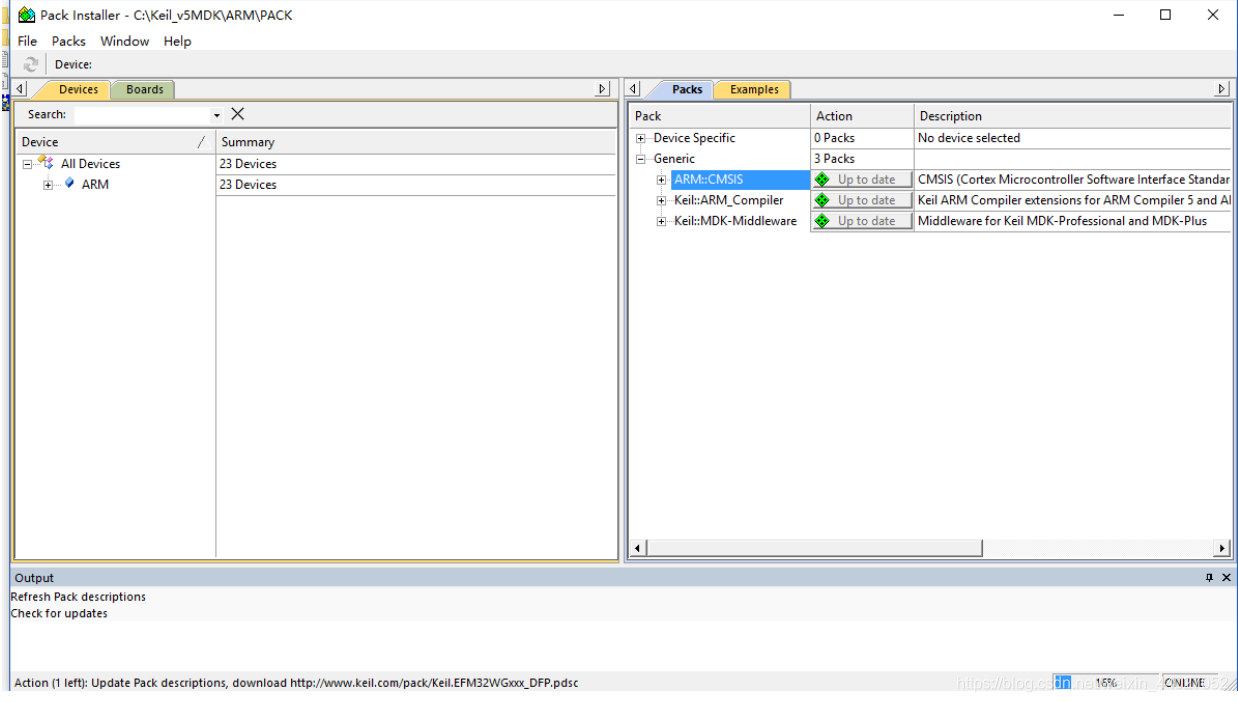Select the Device Specific tree row
Viewport: 1238px width, 702px height.
(x=694, y=138)
